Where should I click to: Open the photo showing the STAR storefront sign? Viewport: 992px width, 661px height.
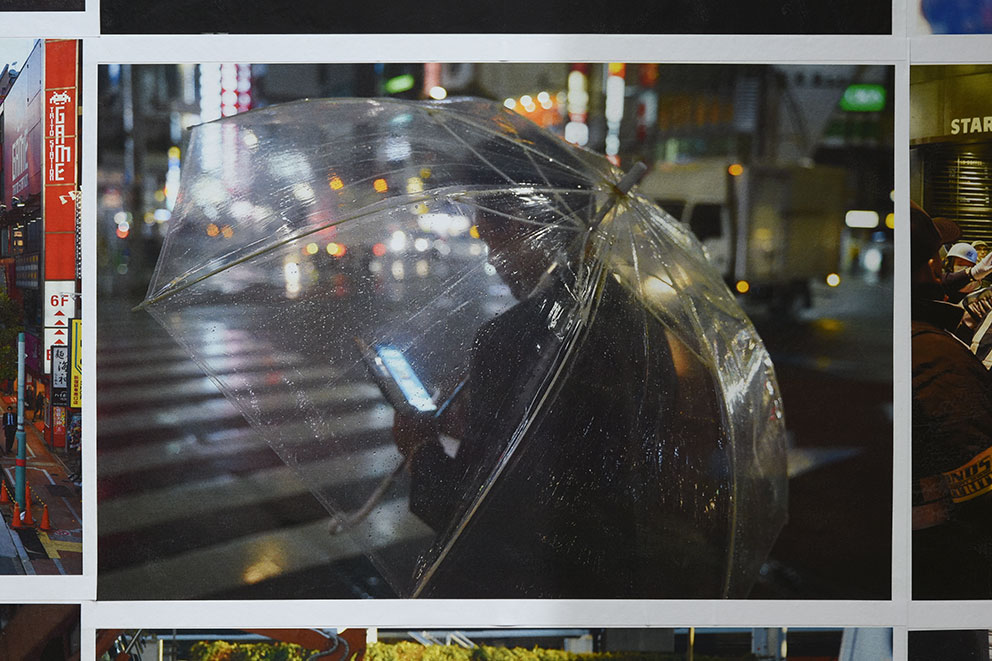(951, 331)
